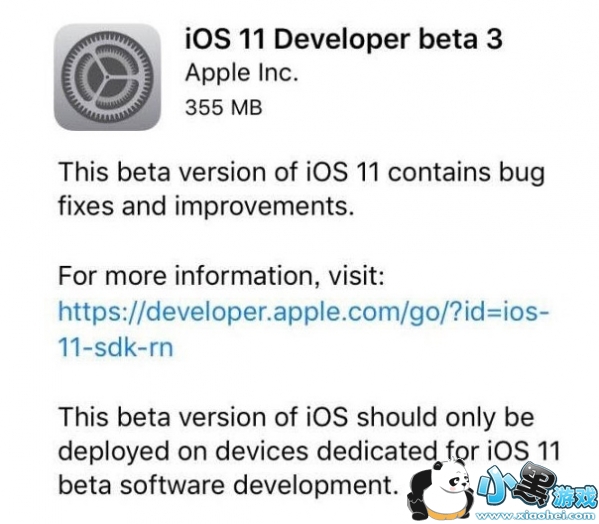Tap the Settings gear app icon
The height and width of the screenshot is (524, 599).
point(107,78)
